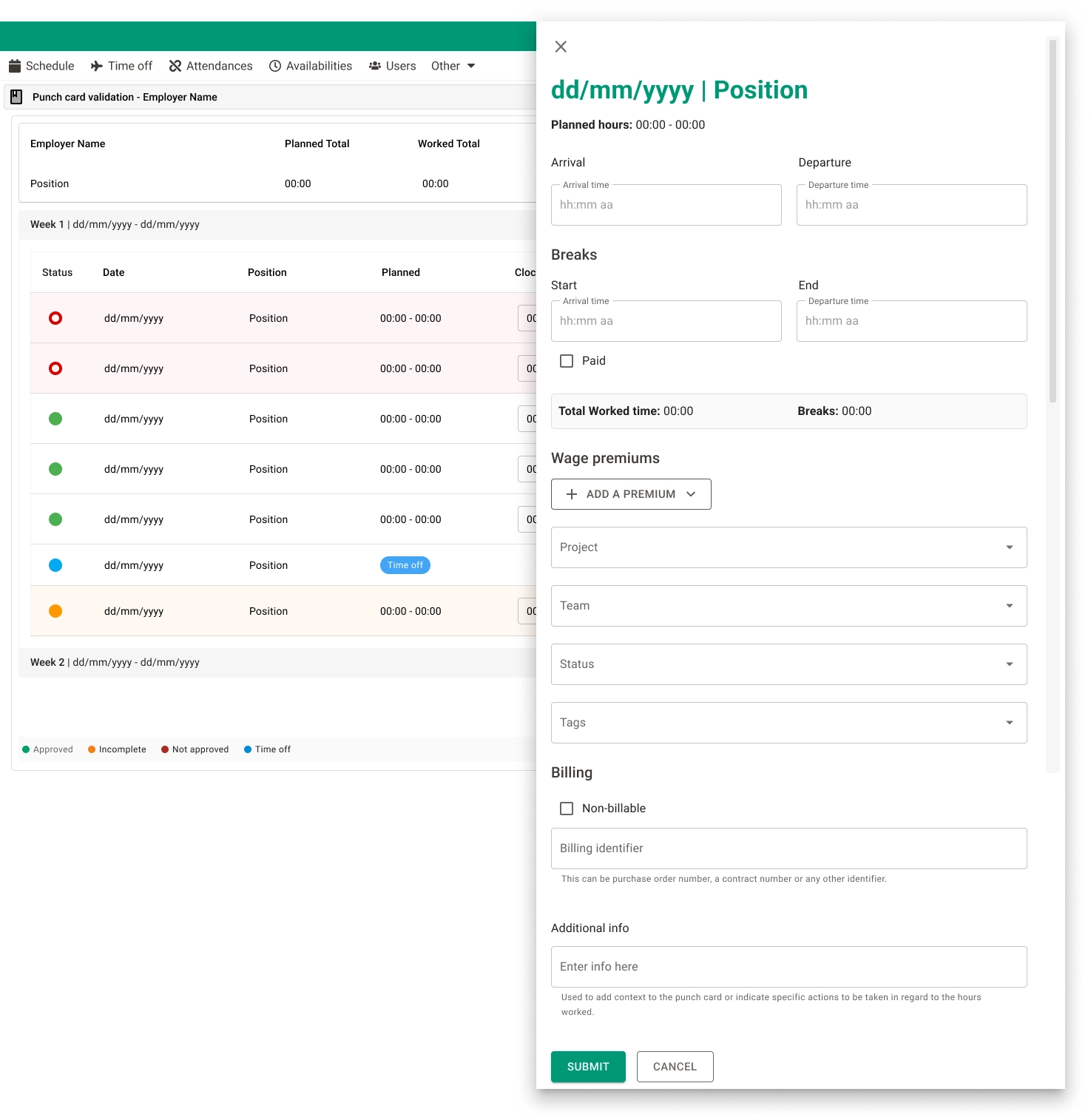Check the Non-billable option
Screen dimensions: 1091x1120
coord(567,809)
